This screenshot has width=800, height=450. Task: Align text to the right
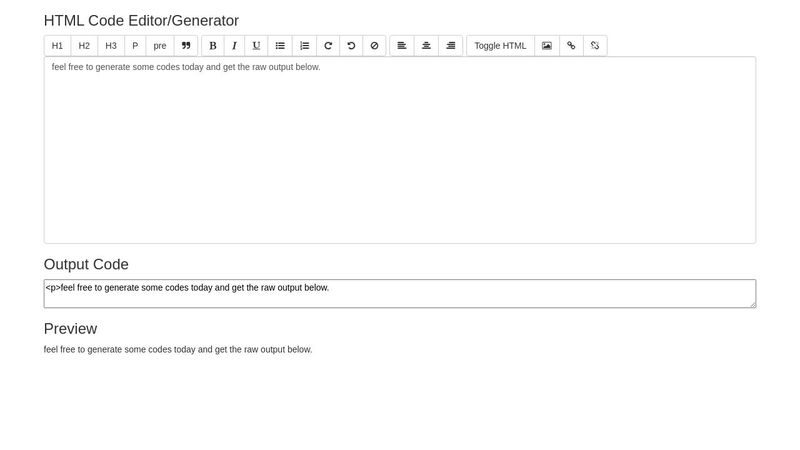pos(451,46)
